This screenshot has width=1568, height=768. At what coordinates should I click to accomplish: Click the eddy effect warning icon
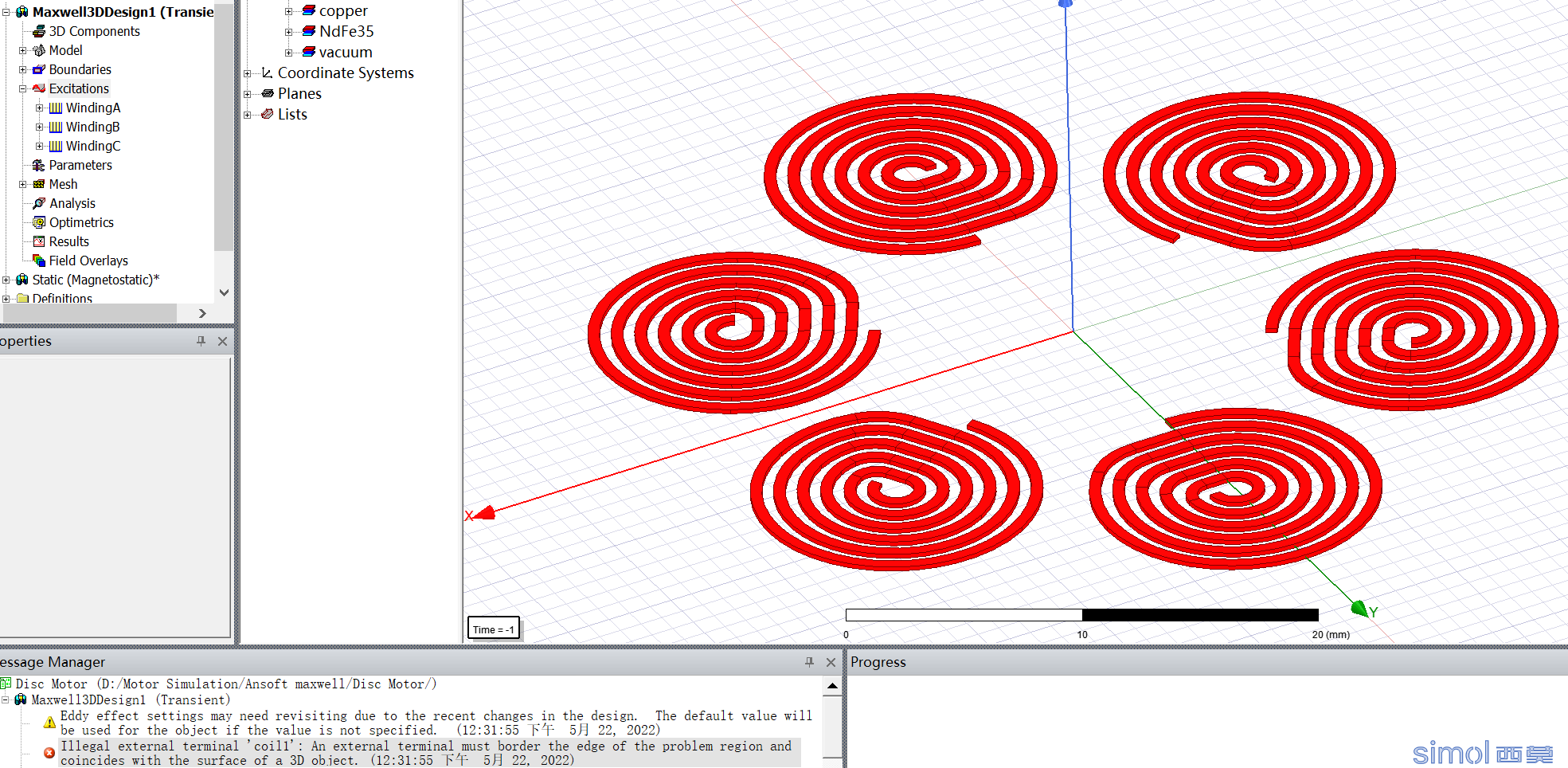pyautogui.click(x=49, y=723)
